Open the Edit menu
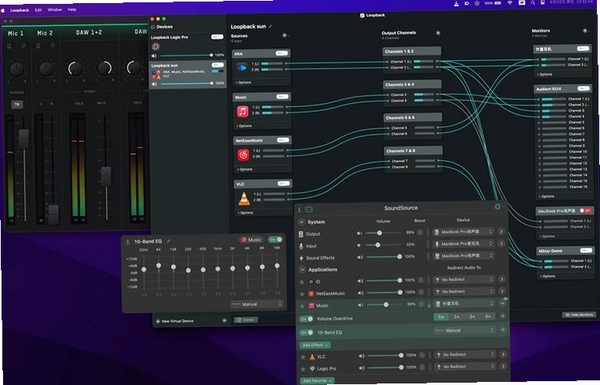Image resolution: width=600 pixels, height=385 pixels. [38, 10]
